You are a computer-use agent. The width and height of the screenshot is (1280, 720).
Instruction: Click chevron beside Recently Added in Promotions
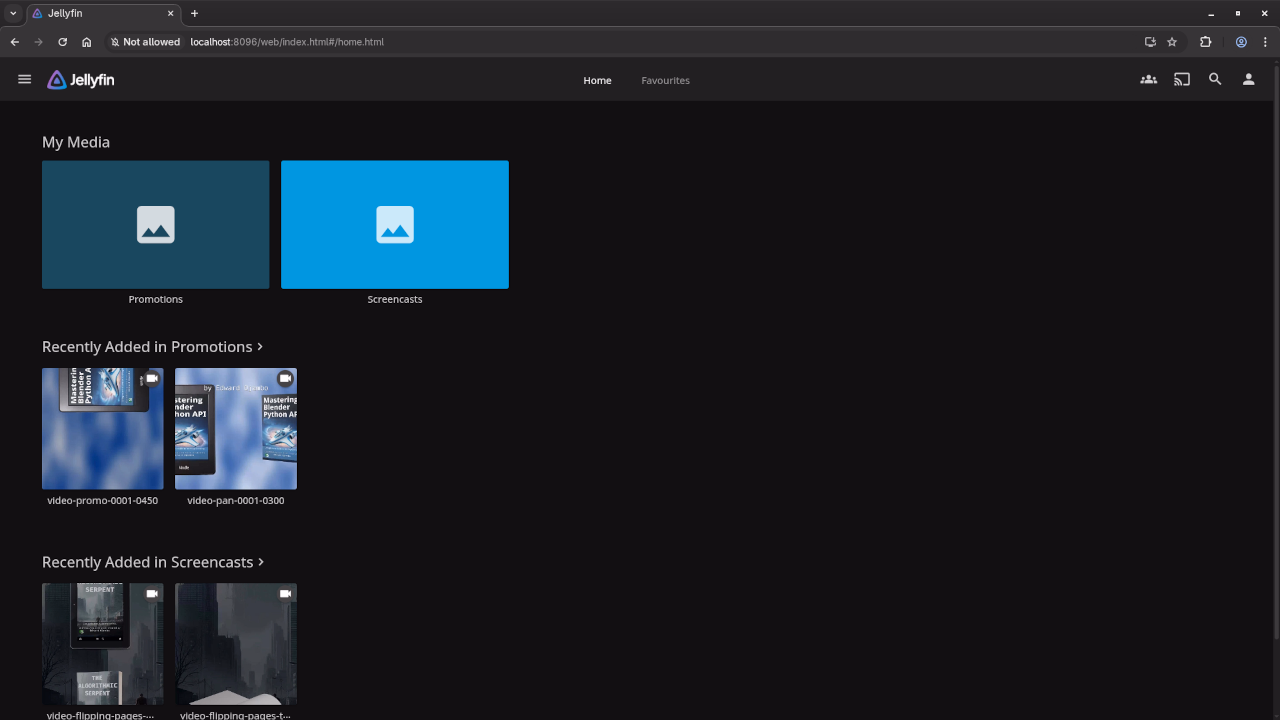click(260, 347)
